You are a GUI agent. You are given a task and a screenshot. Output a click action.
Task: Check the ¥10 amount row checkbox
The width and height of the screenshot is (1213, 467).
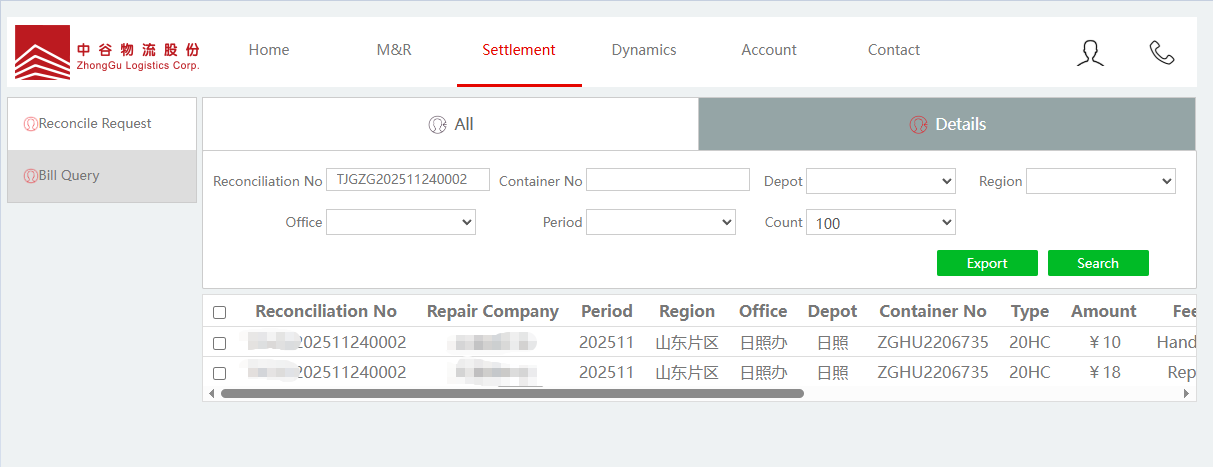[220, 343]
